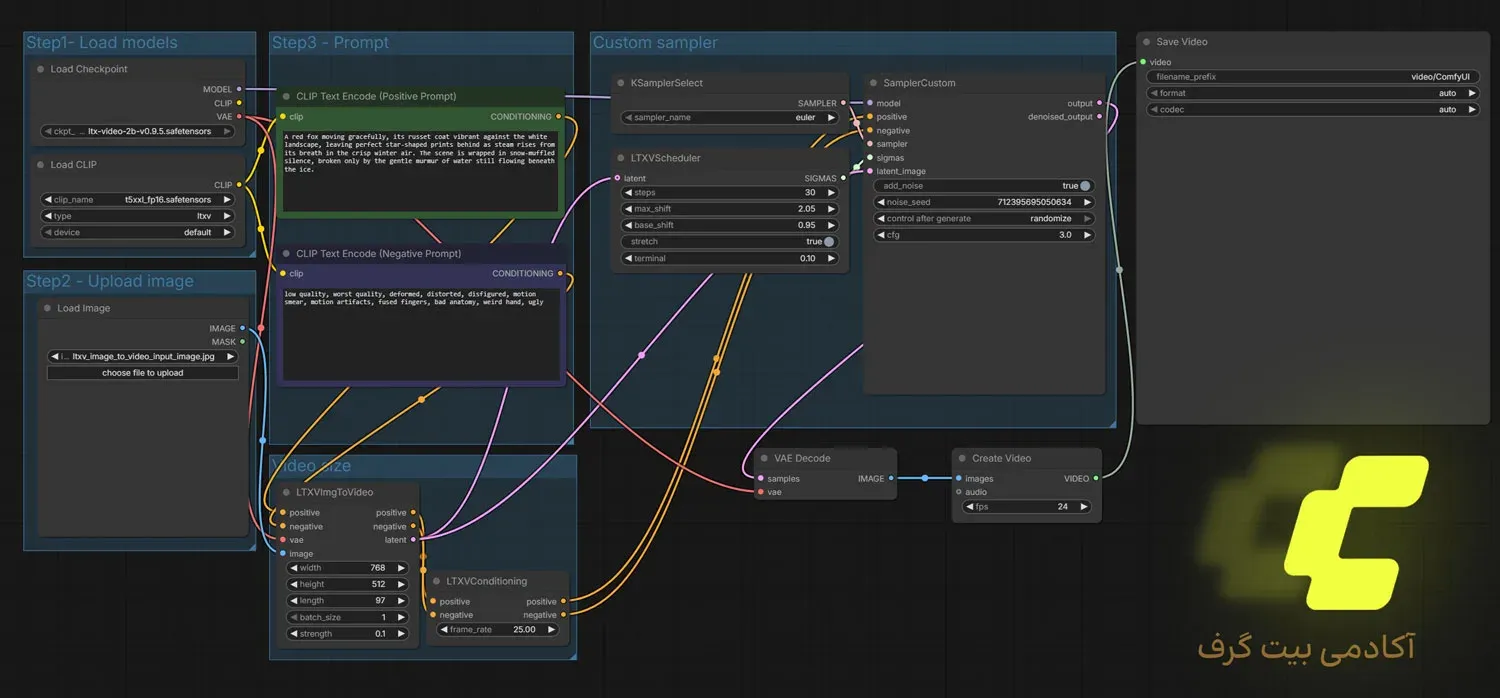Increase the width value with right arrow
Screen dimensions: 1500x698
[x=401, y=568]
